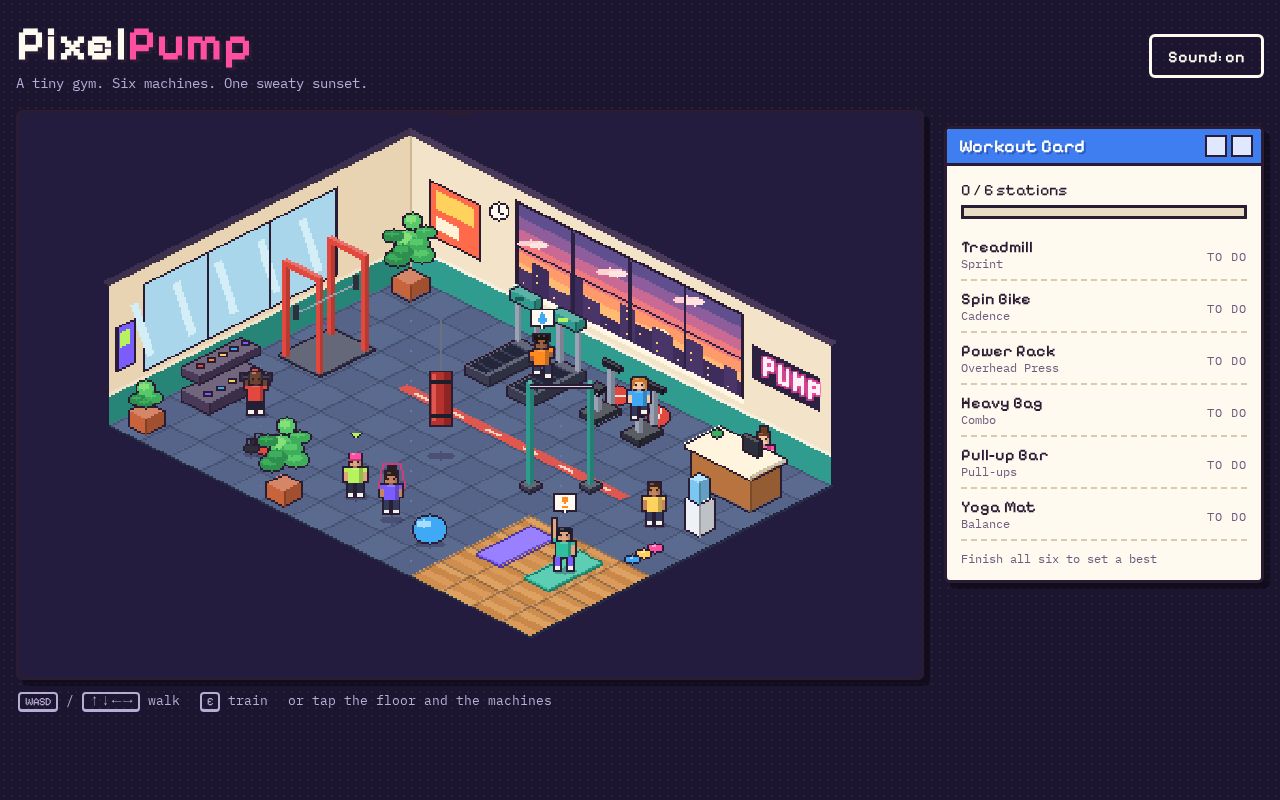Screen dimensions: 1280x800
Task: Click the orange poster on the wall
Action: tap(455, 219)
